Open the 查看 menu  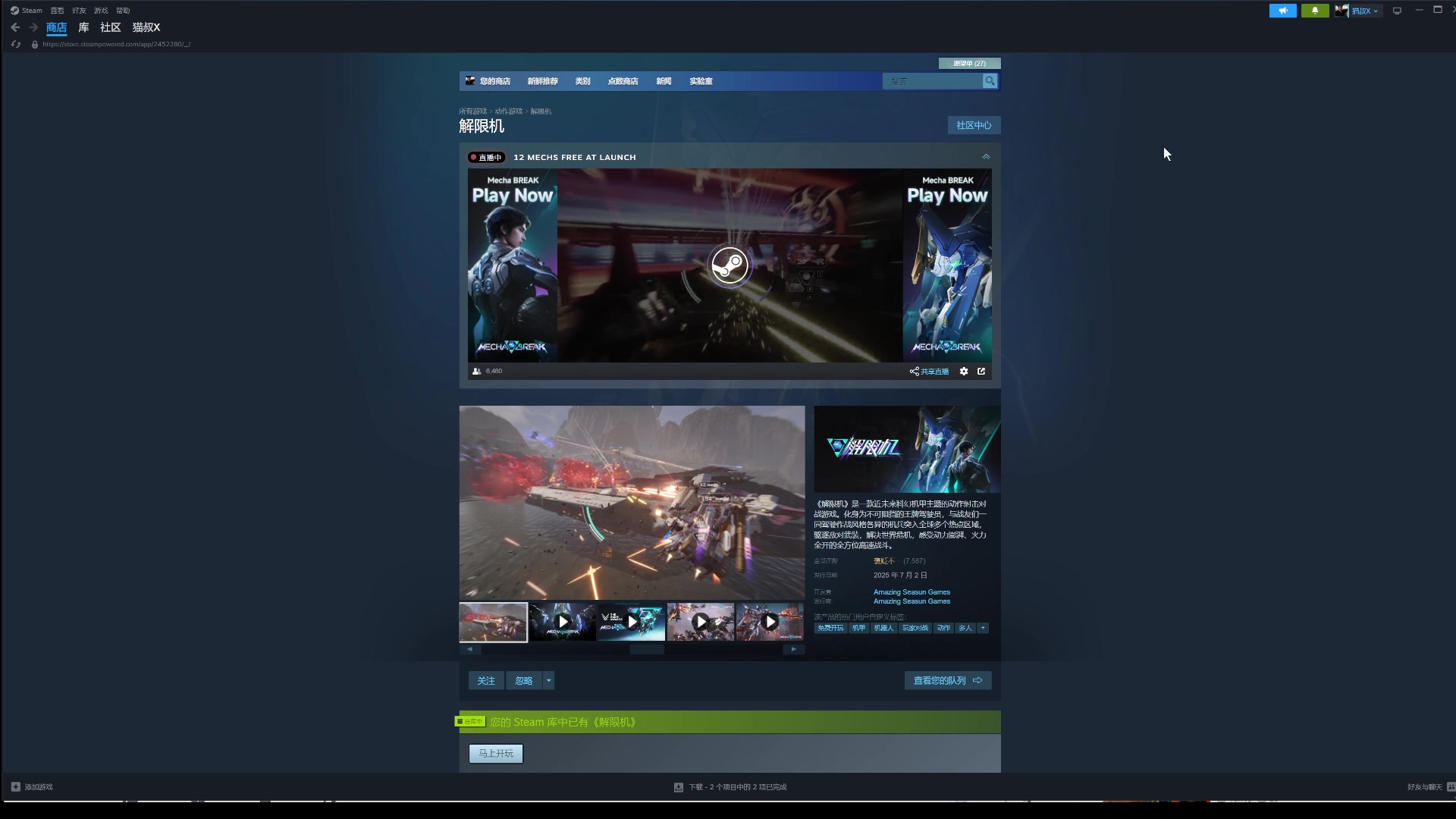point(57,11)
